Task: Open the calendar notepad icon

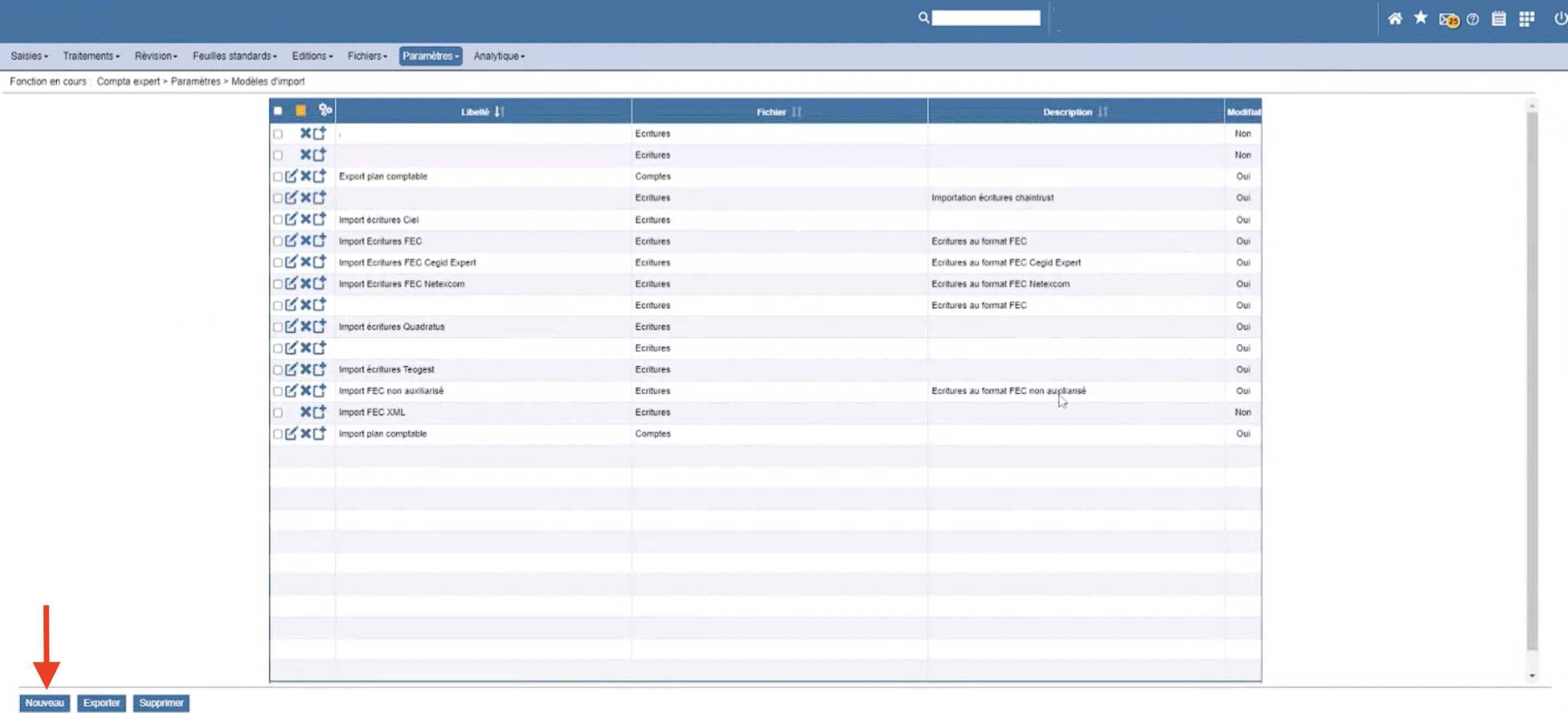Action: 1499,19
